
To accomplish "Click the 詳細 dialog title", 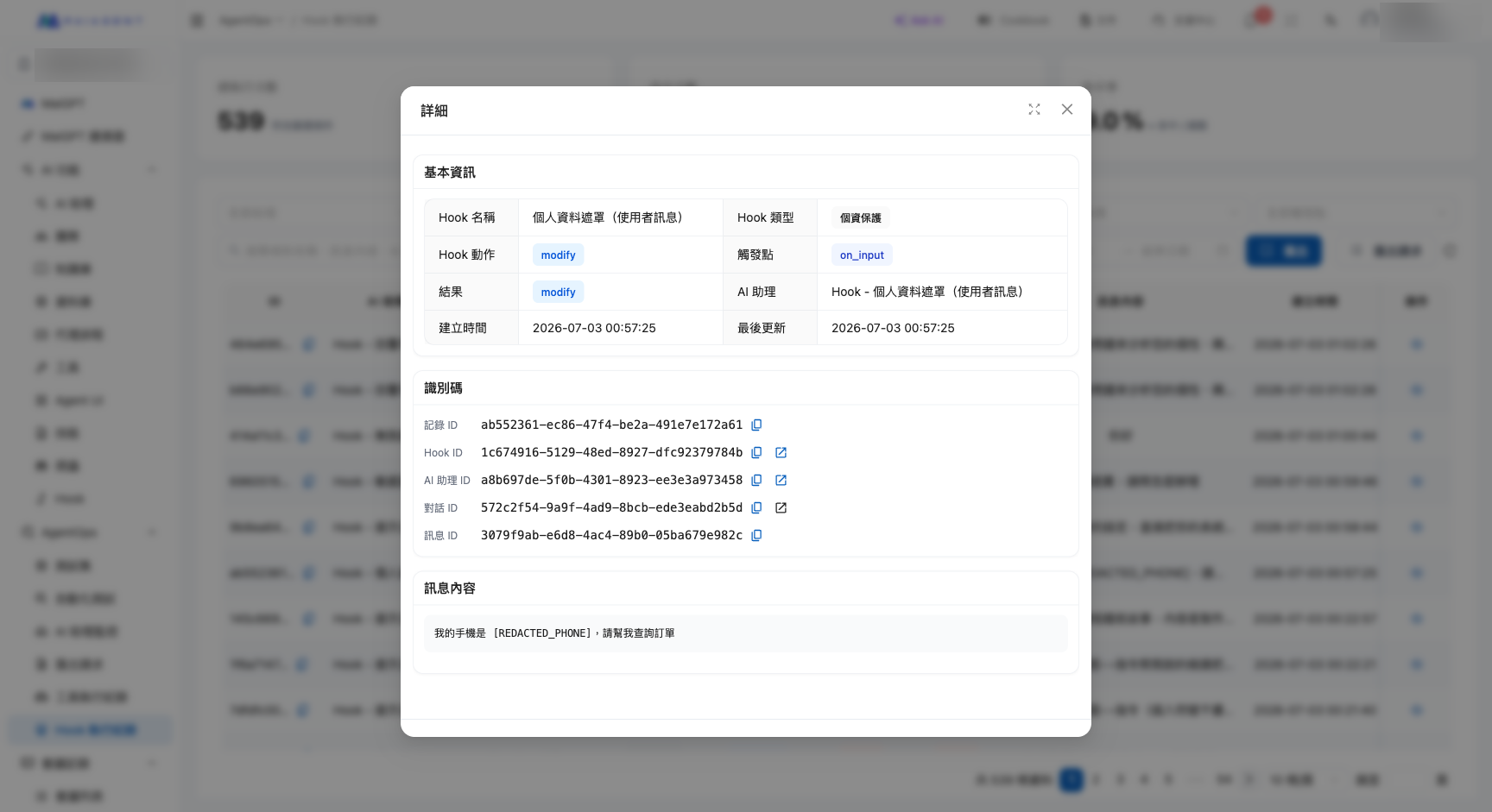I will pos(434,110).
